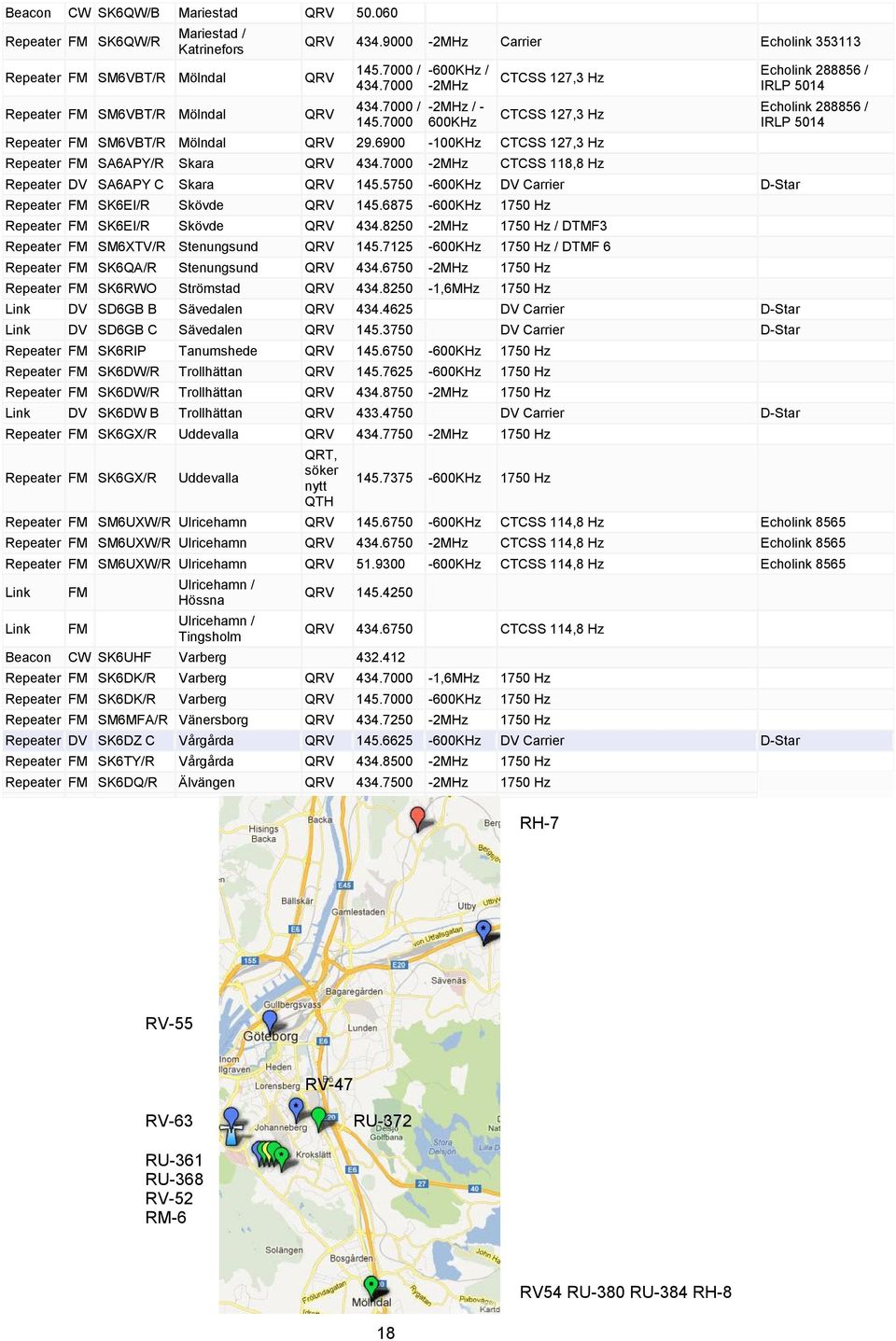Image resolution: width=896 pixels, height=1341 pixels.
Task: Click the green pin cluster near Krokslätt
Action: [x=272, y=1155]
